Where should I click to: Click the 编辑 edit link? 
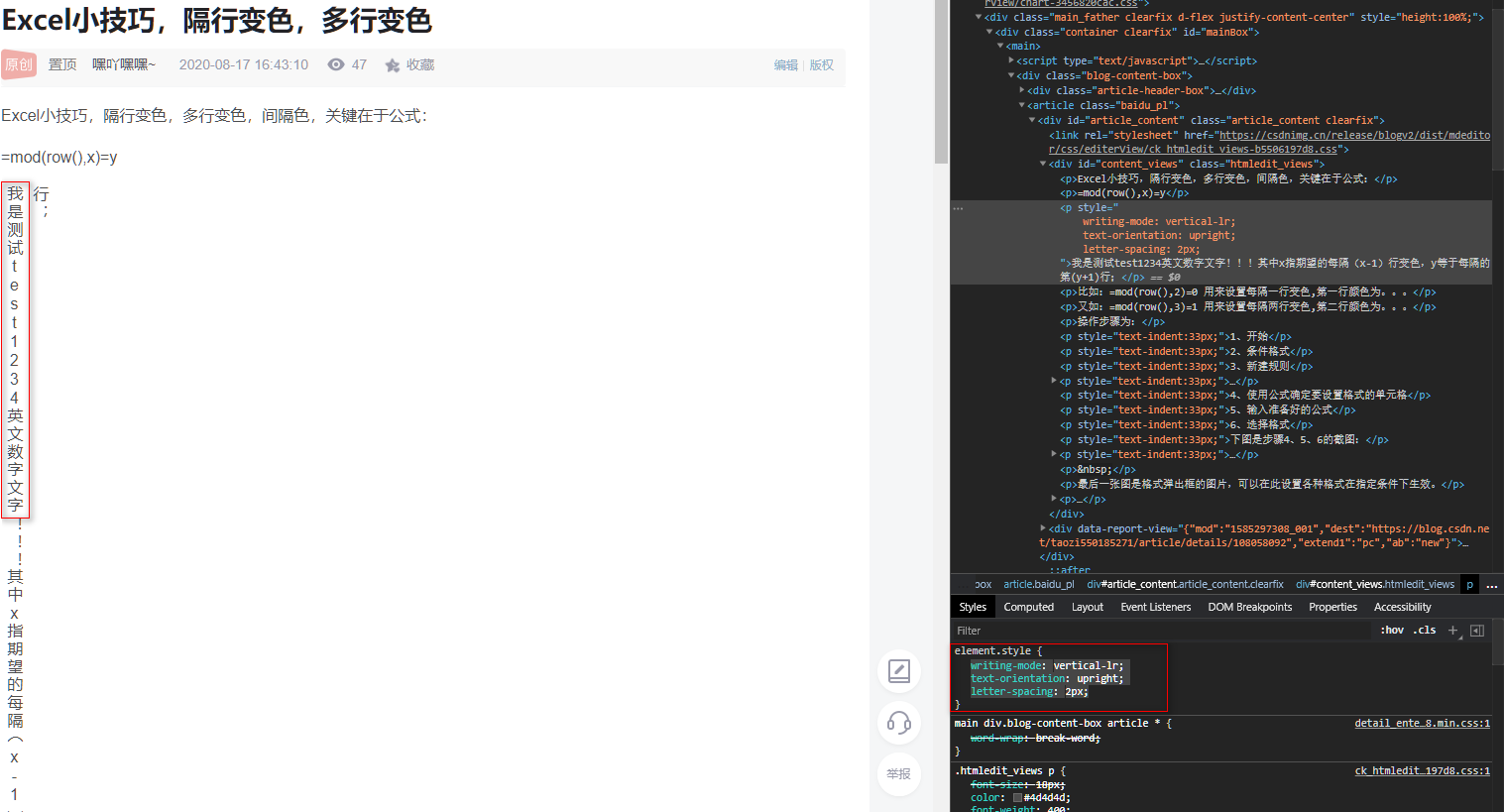786,65
